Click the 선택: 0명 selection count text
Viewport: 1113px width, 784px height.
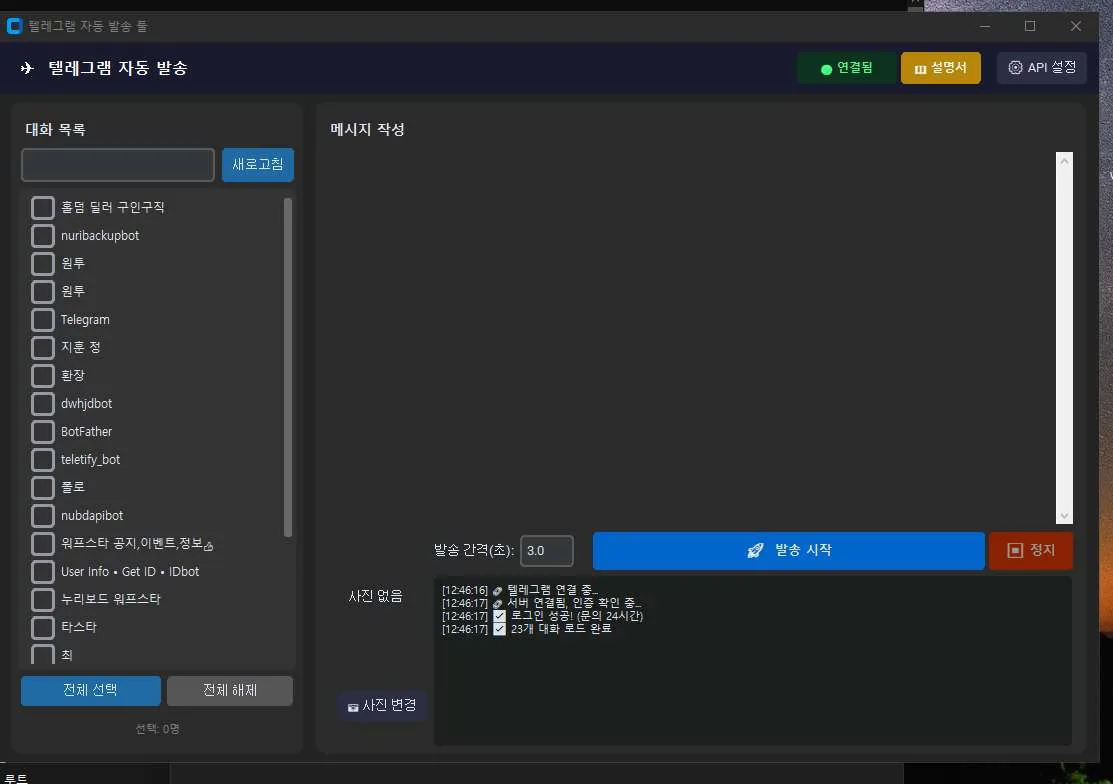point(158,729)
